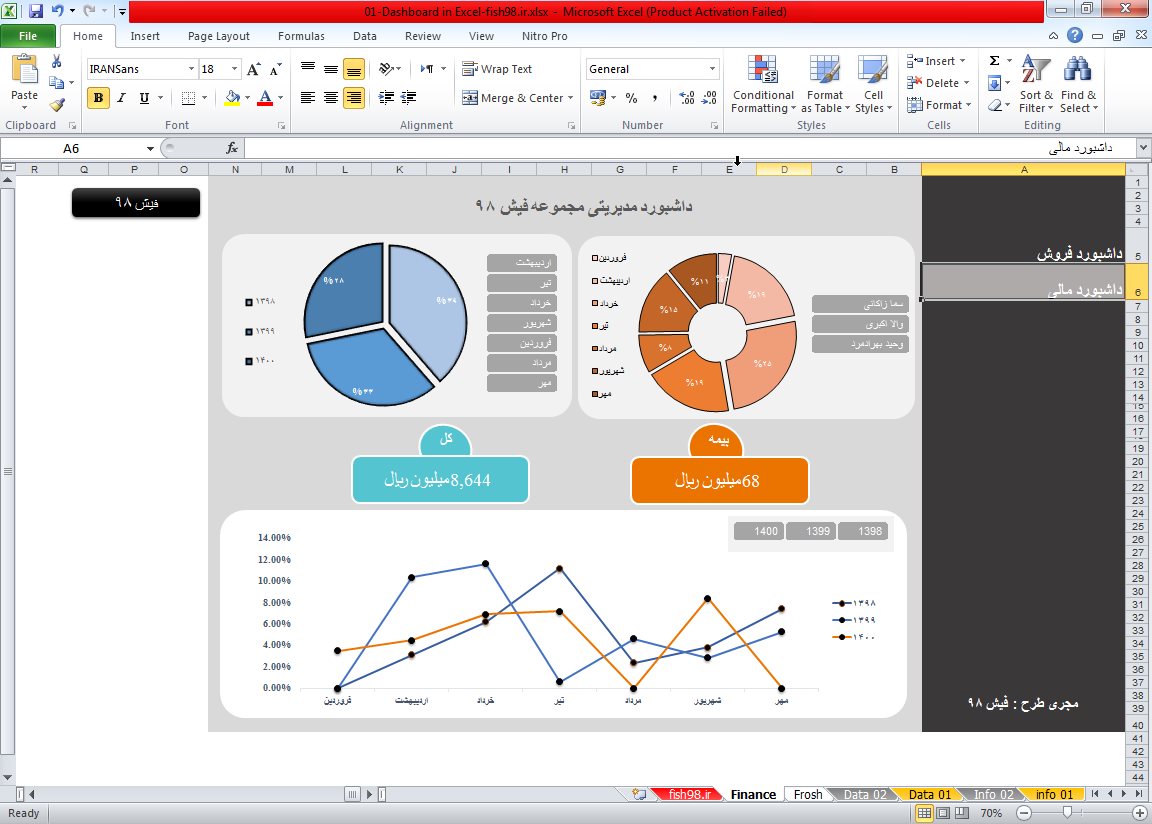Open Sort & Filter options

1036,84
